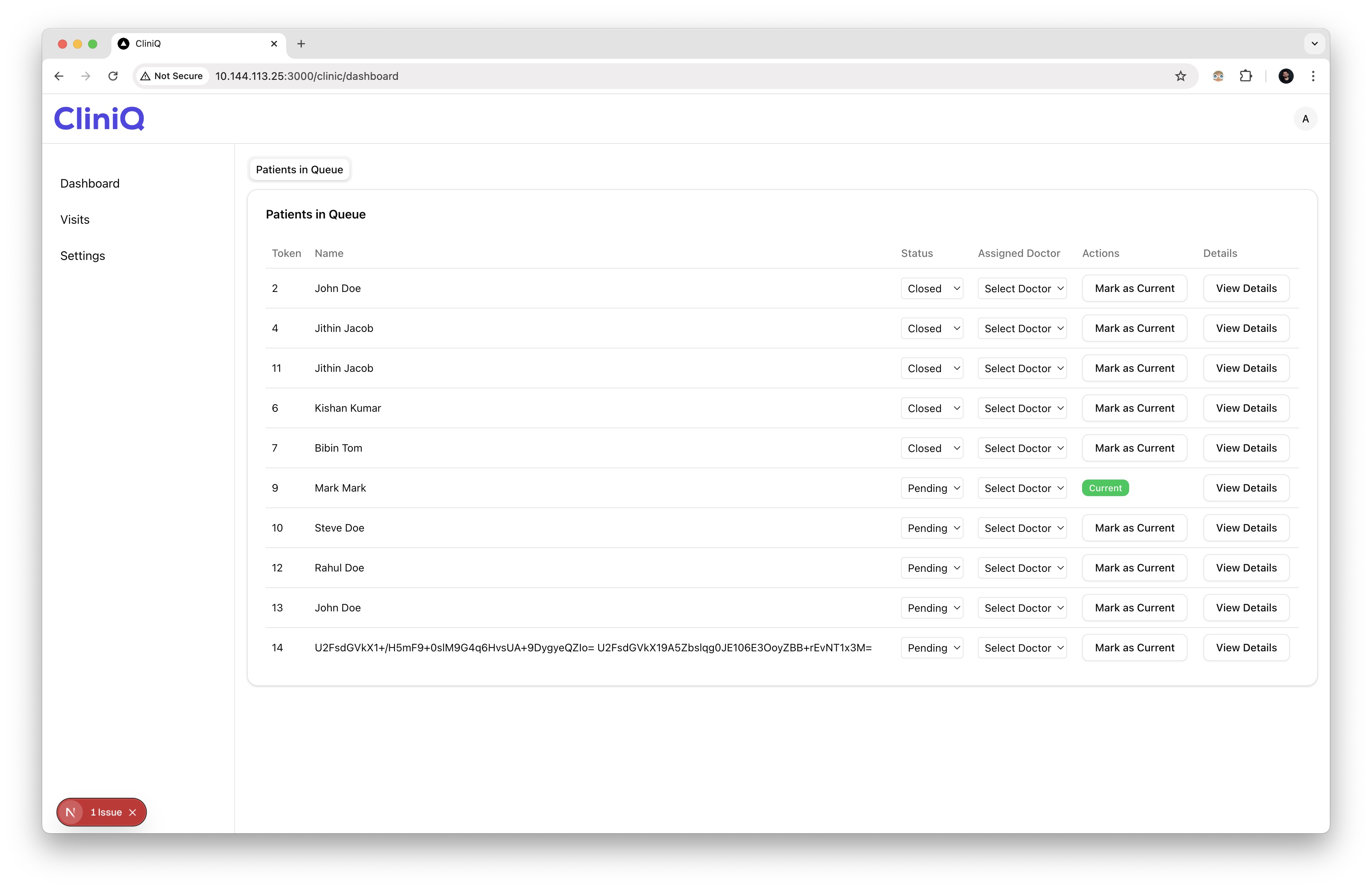This screenshot has width=1372, height=889.
Task: Open the user avatar 'A' menu
Action: pyautogui.click(x=1305, y=119)
